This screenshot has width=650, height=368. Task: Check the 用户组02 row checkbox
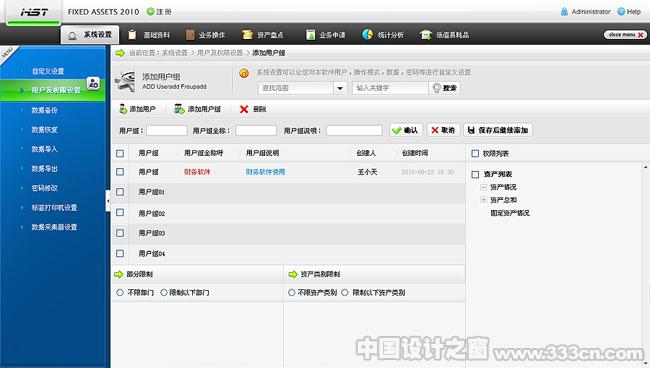pos(120,213)
